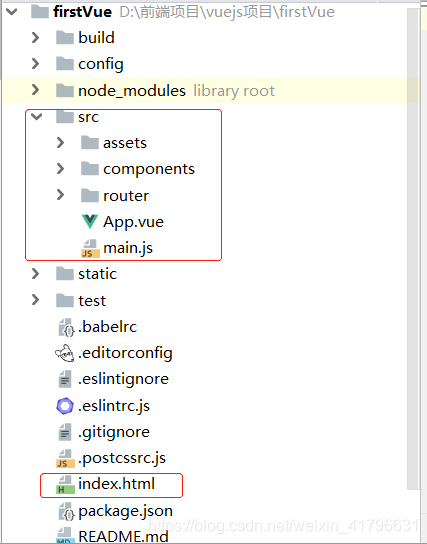Screen dimensions: 427x544
Task: Click the HTML file icon of index.html
Action: (x=66, y=485)
